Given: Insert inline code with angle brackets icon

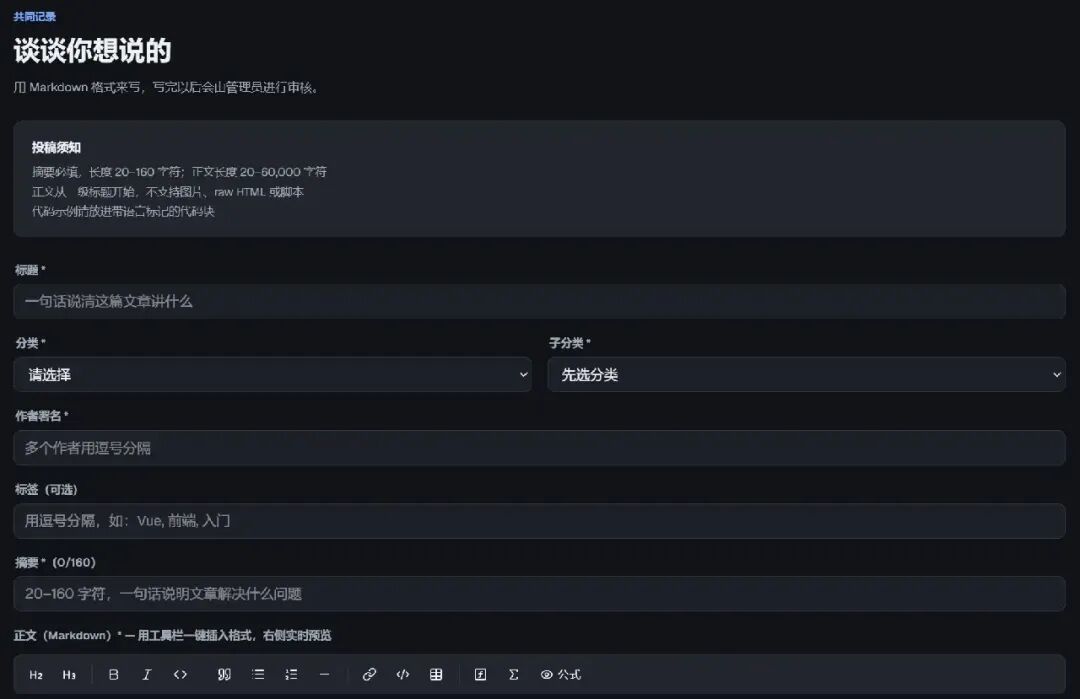Looking at the screenshot, I should click(x=180, y=675).
